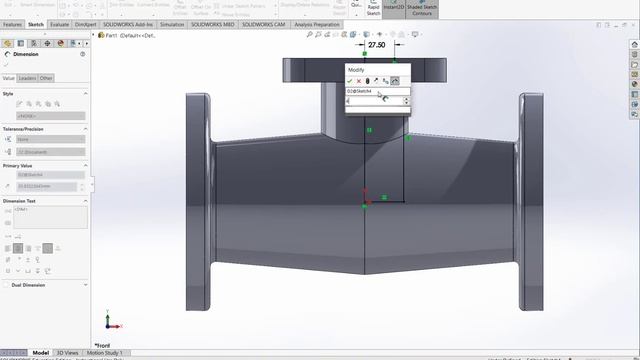
Task: Click the Dimension panel help icon
Action: coord(82,54)
